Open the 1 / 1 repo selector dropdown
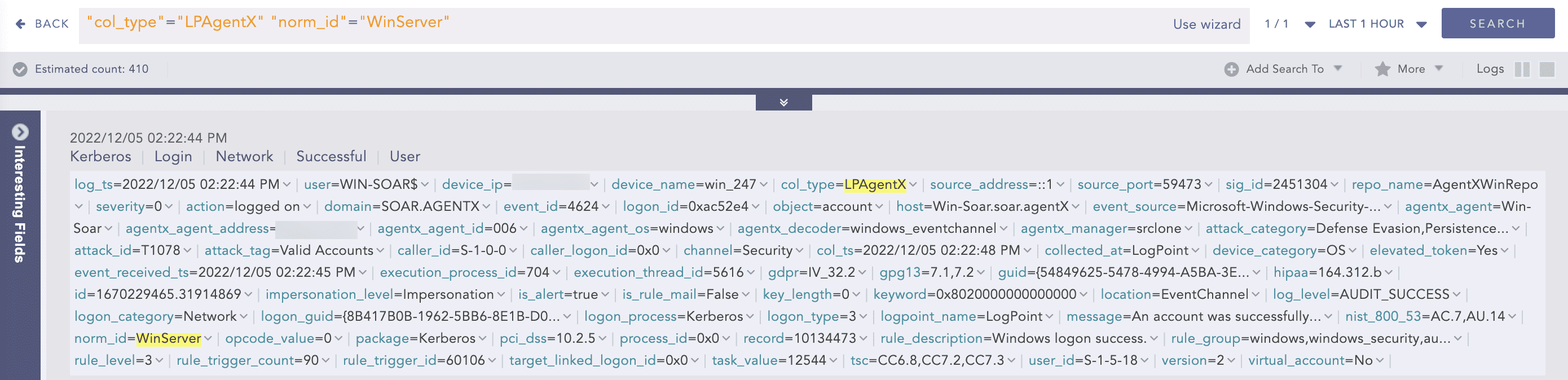Image resolution: width=1568 pixels, height=380 pixels. tap(1310, 24)
